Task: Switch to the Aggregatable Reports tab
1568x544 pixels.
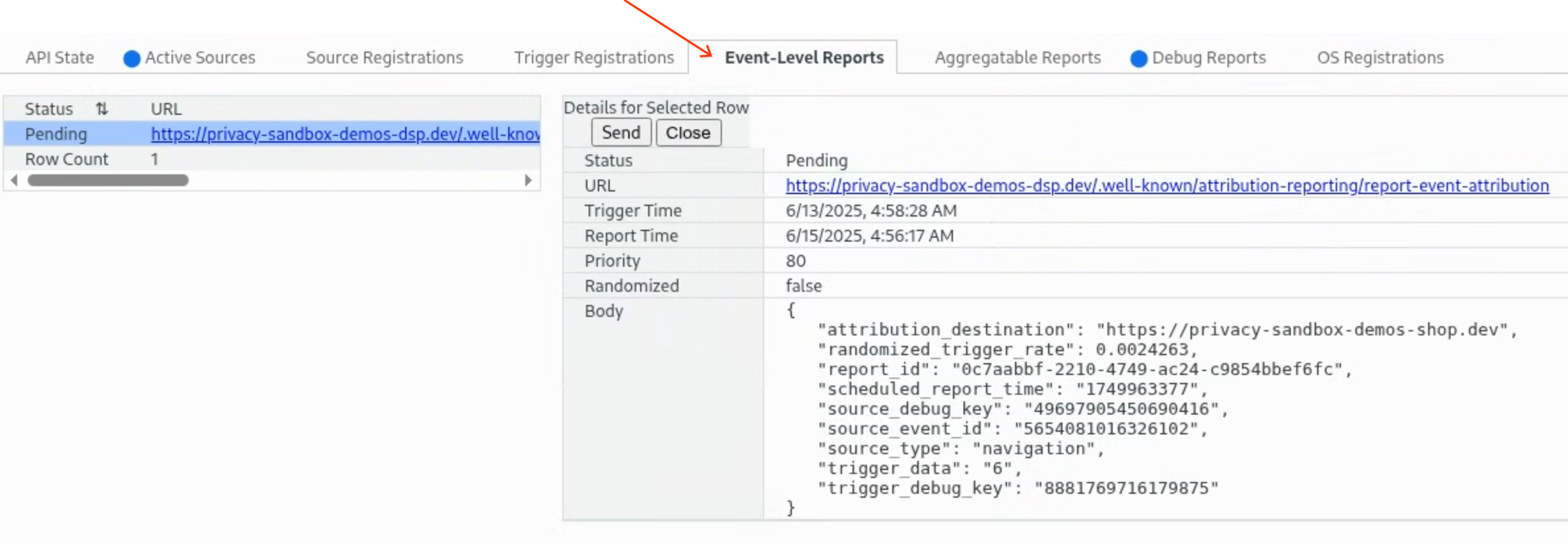Action: point(1017,57)
